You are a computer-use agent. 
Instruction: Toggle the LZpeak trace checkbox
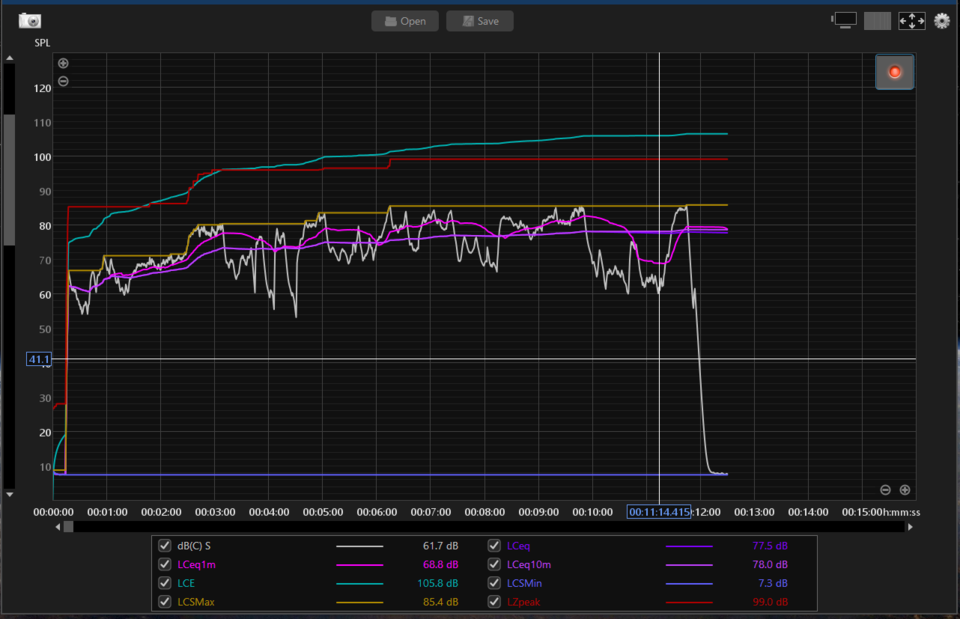494,602
